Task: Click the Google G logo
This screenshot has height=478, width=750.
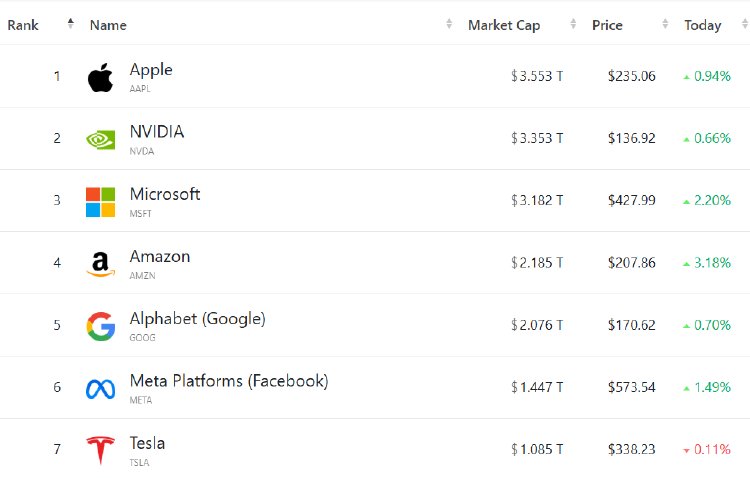Action: coord(100,326)
